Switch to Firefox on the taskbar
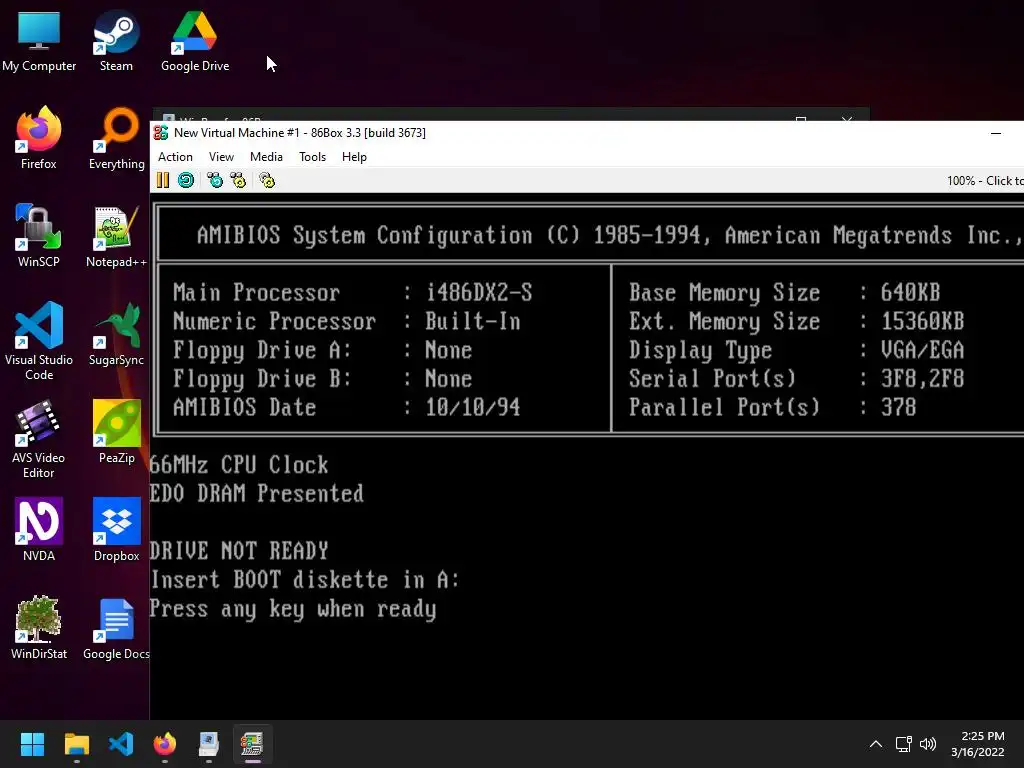Viewport: 1024px width, 768px height. click(x=165, y=744)
